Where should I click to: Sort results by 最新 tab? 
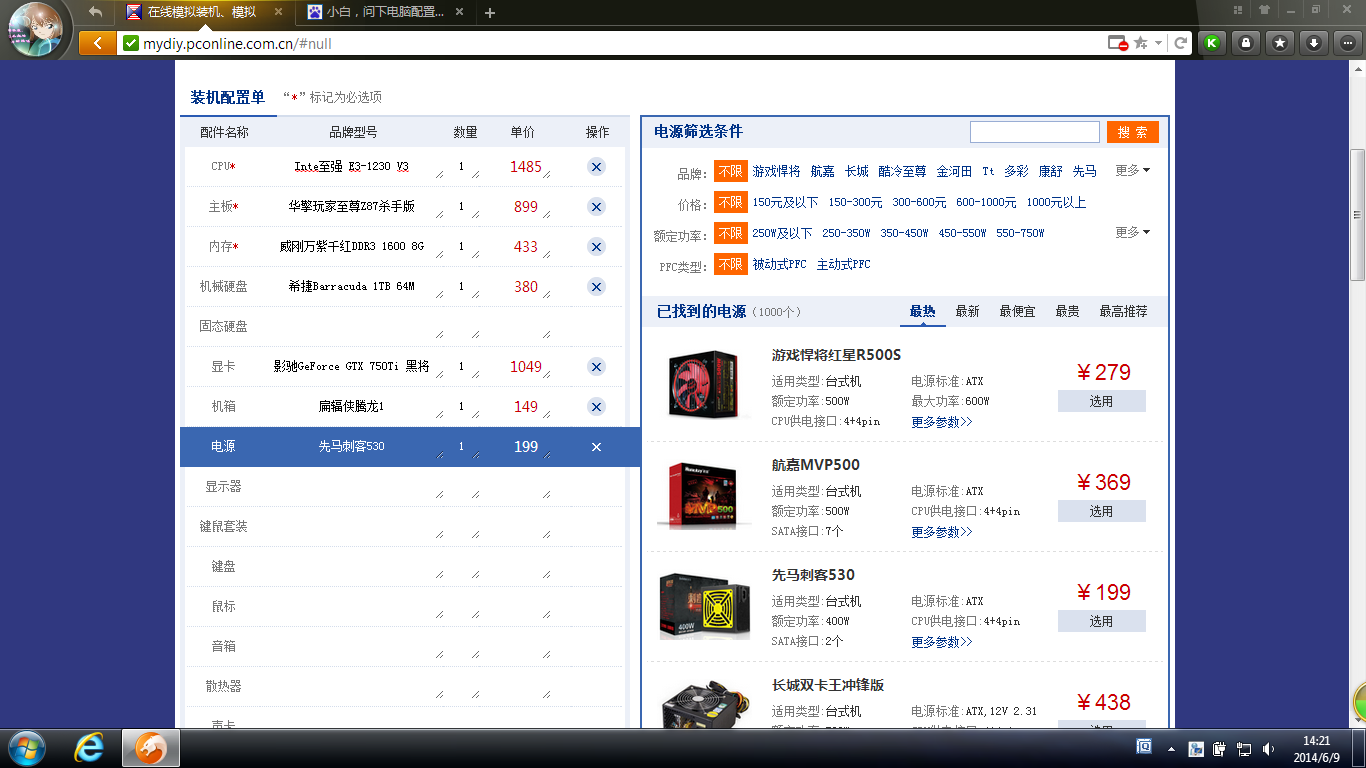click(x=967, y=312)
